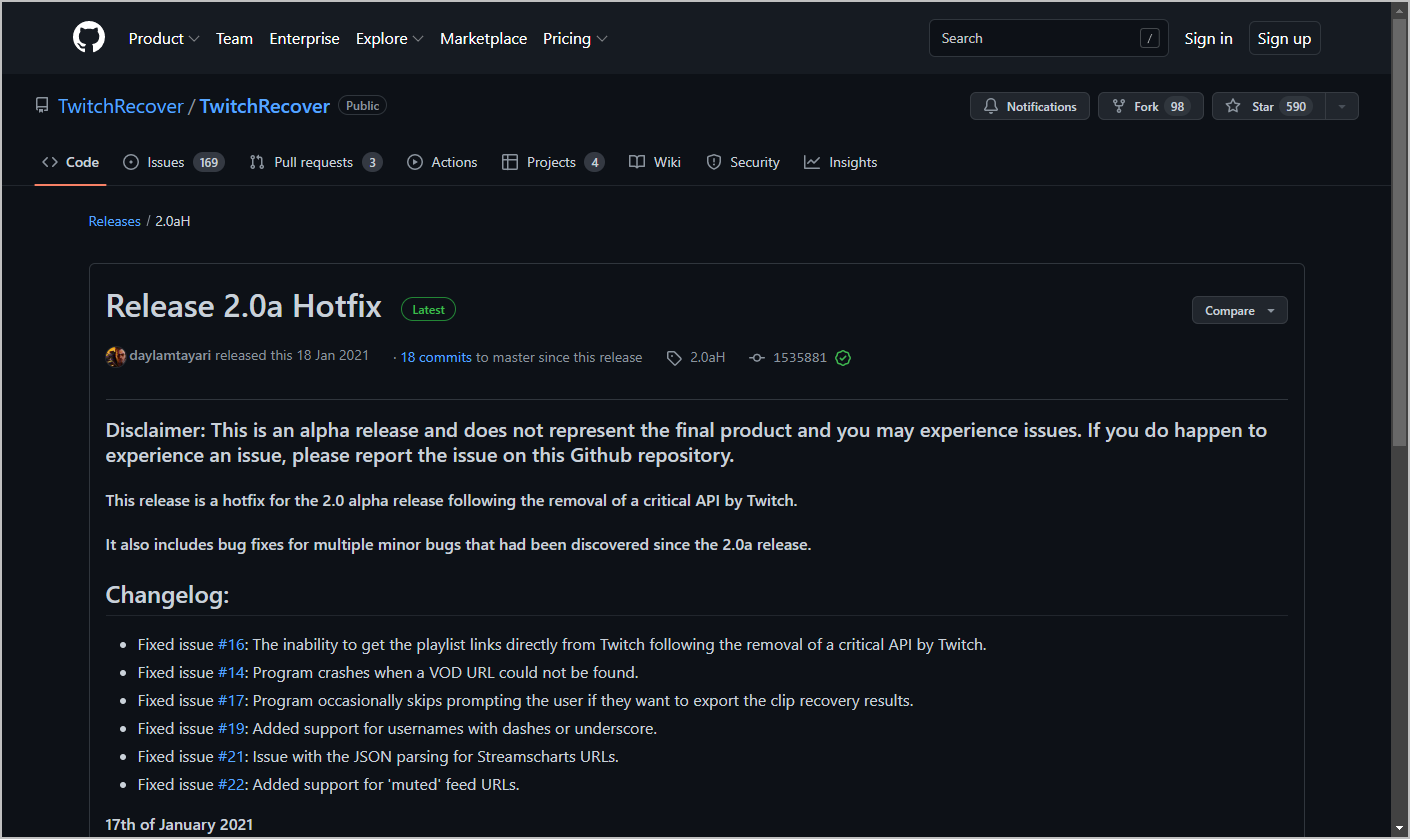The image size is (1410, 839).
Task: Open the Issues tab
Action: 174,162
